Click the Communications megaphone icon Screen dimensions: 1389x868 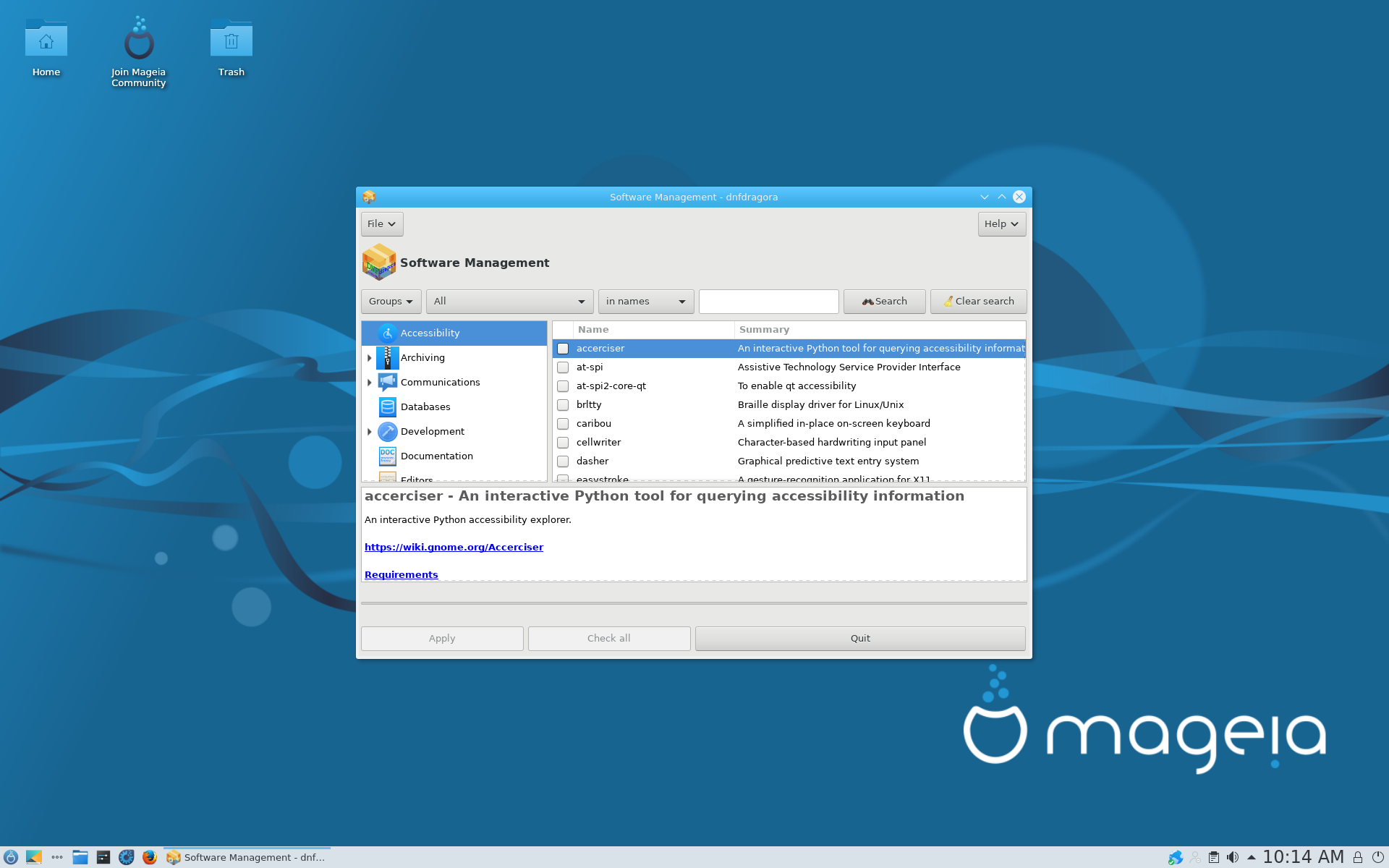tap(388, 383)
